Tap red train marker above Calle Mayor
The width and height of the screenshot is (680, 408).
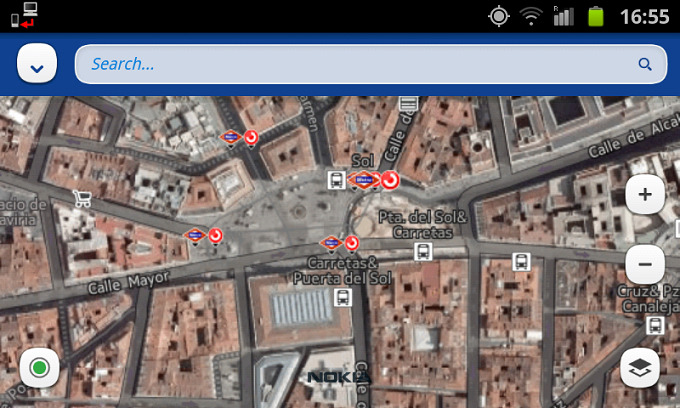[216, 236]
